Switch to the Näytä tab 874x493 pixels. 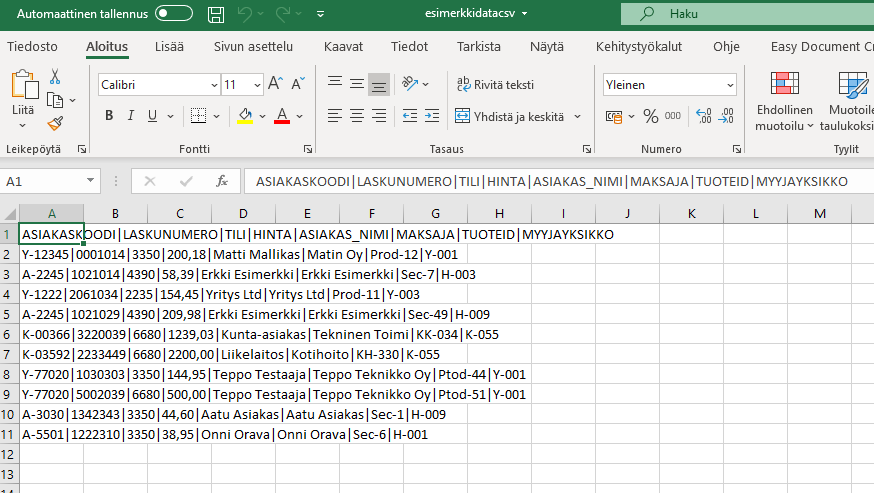[547, 46]
